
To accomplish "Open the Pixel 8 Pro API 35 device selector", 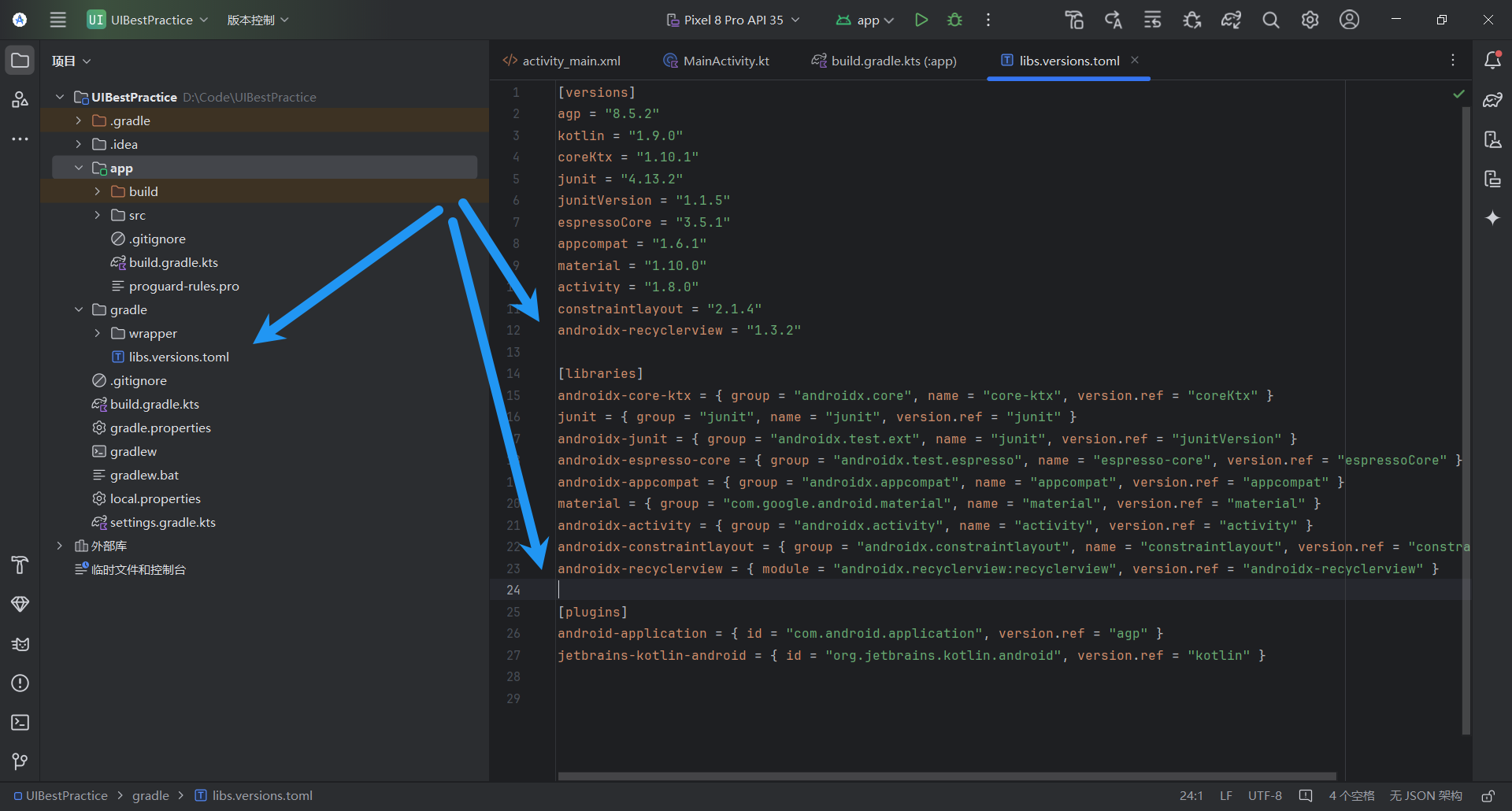I will pos(732,20).
